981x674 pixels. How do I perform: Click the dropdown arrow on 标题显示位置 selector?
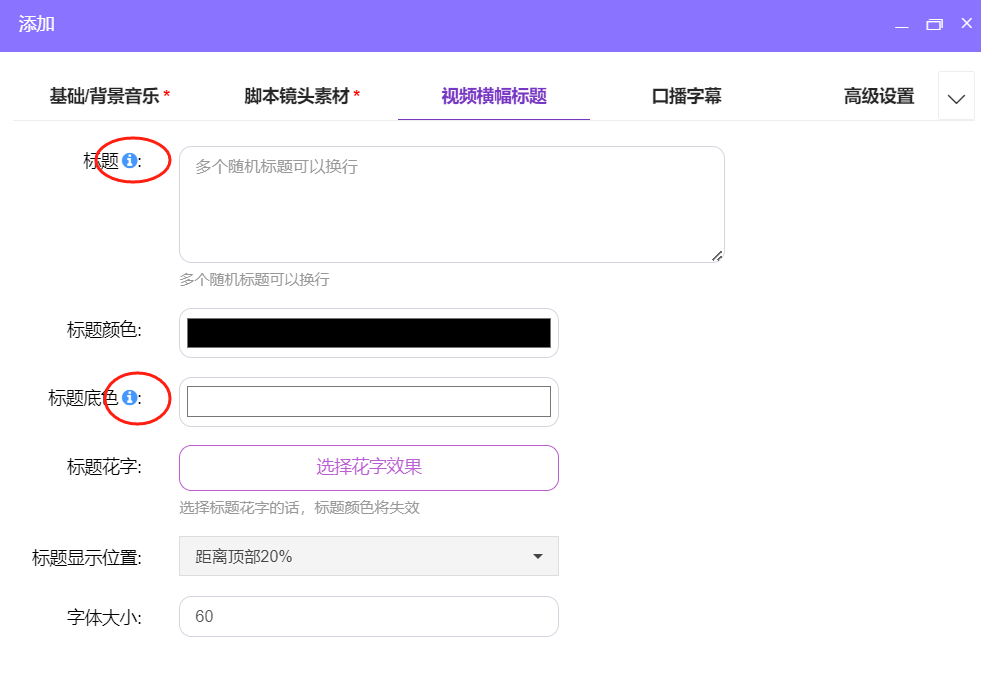click(537, 556)
